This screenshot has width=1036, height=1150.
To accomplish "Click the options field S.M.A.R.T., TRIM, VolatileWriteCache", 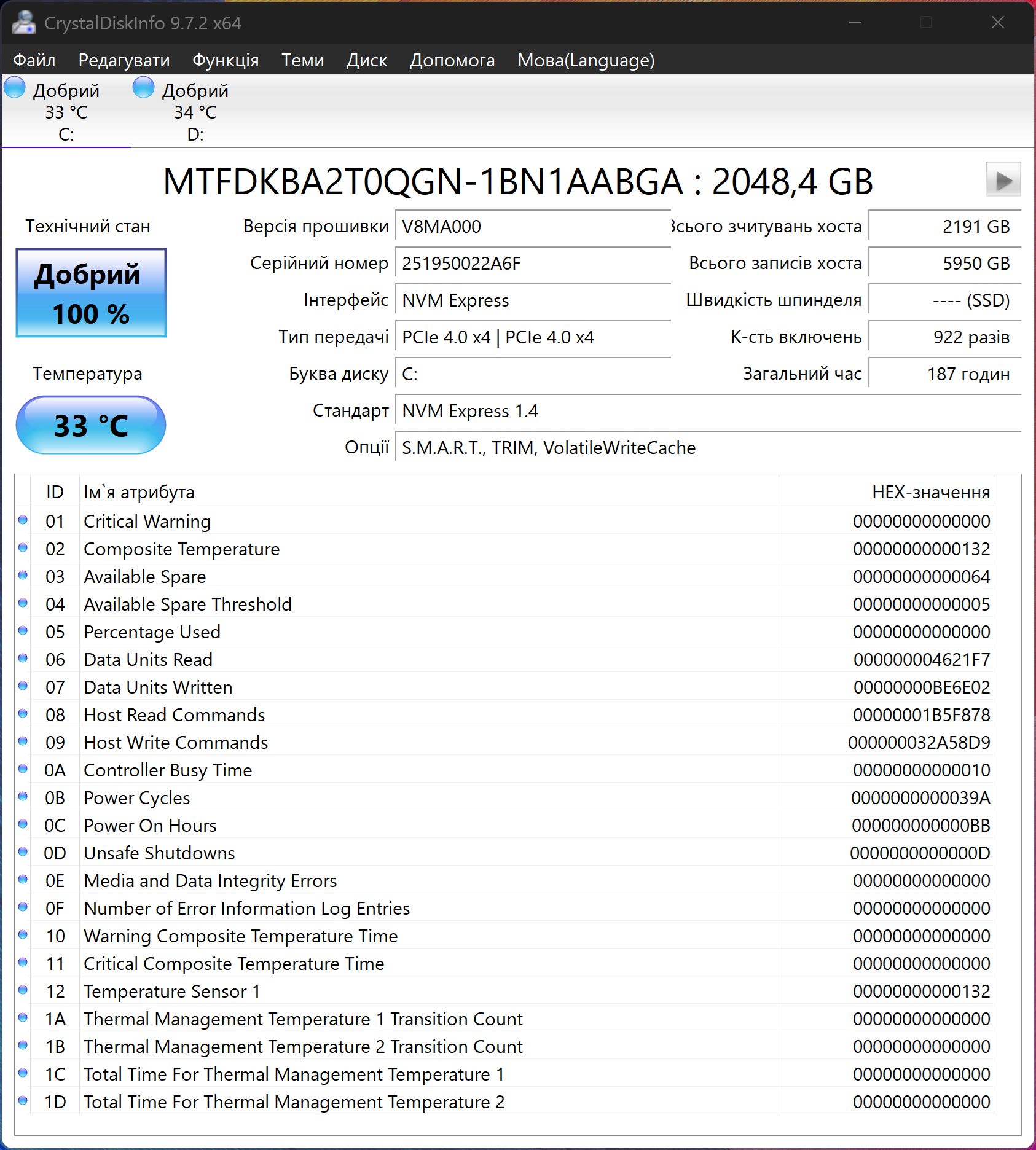I will (x=708, y=448).
